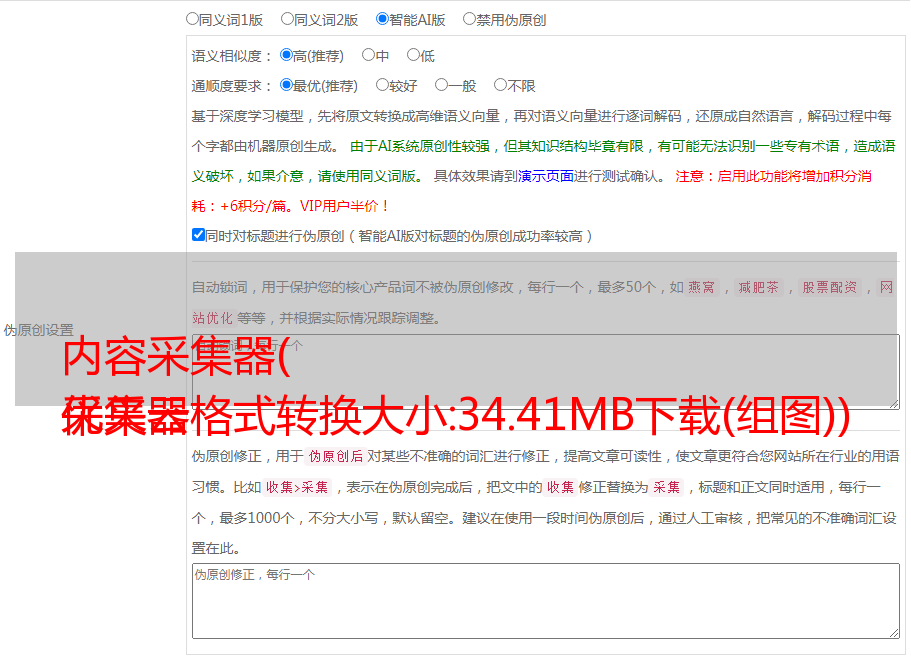Click the 伪原创修正 text area
The image size is (911, 658).
546,601
